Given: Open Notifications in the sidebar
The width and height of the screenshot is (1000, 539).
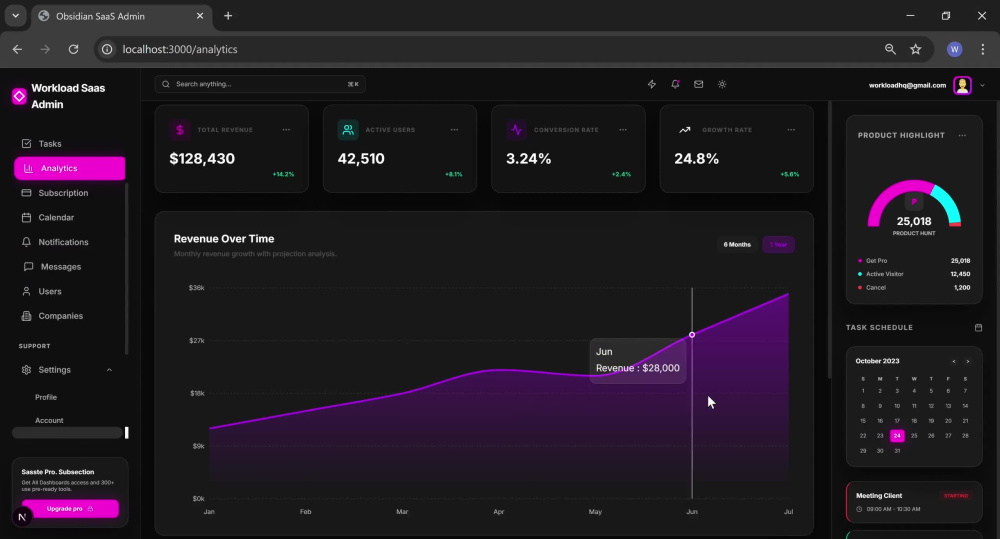Looking at the screenshot, I should 70,242.
